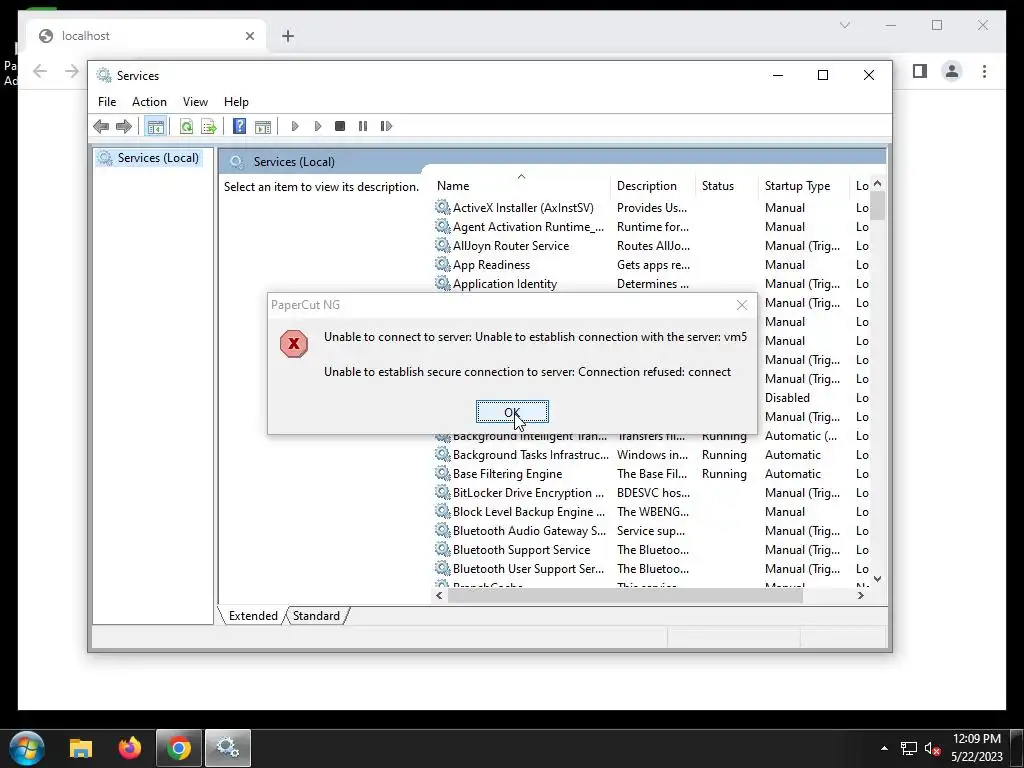The image size is (1024, 768).
Task: Select Block Level Backup Engine service row
Action: [651, 511]
